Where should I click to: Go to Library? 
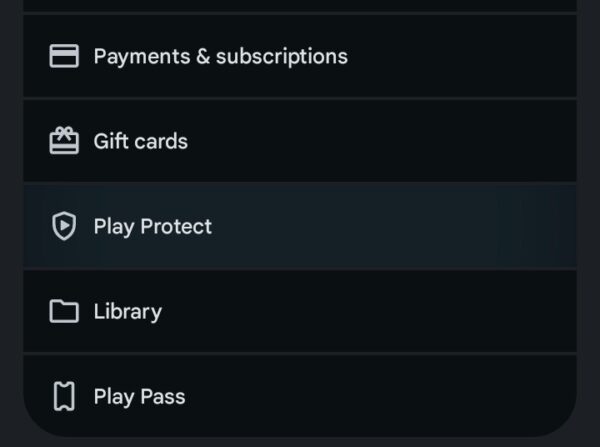tap(300, 312)
